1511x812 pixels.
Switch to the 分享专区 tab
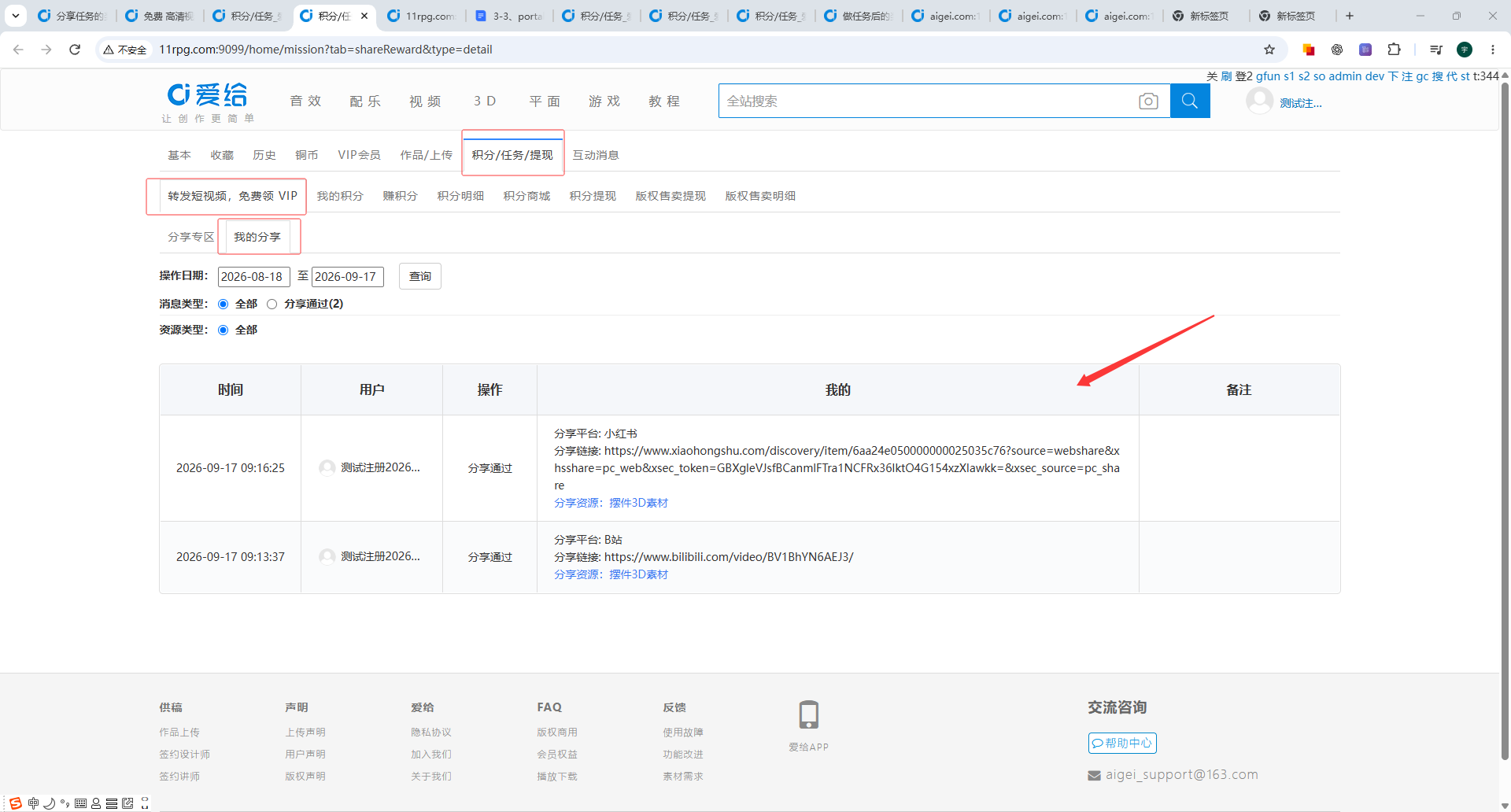coord(190,237)
